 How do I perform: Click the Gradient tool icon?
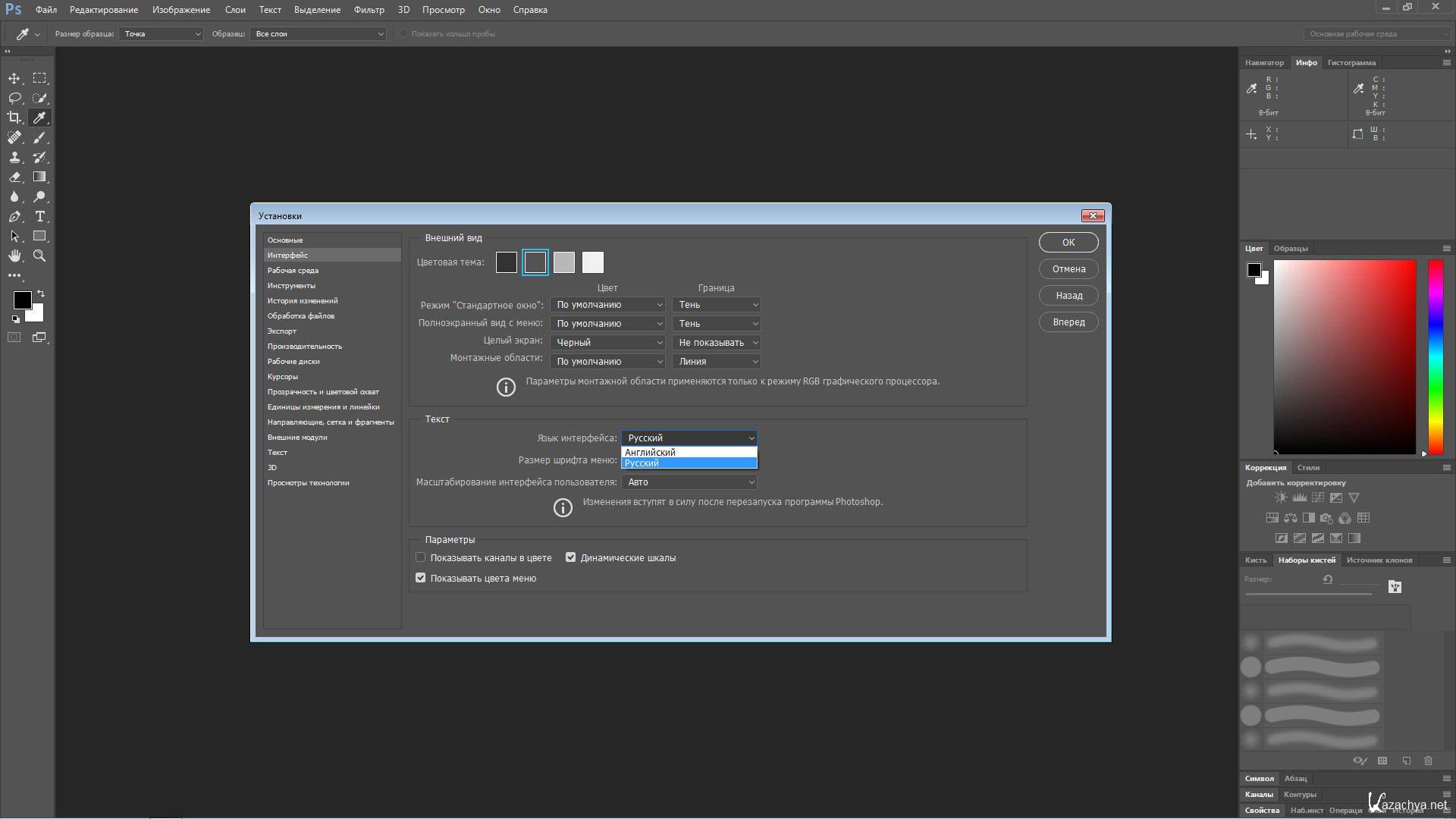[40, 177]
